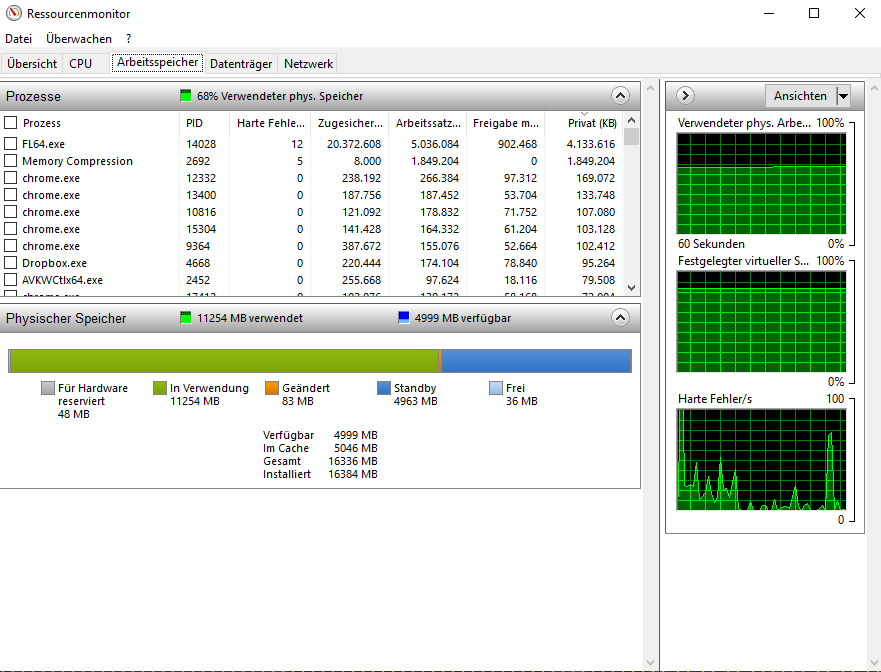Image resolution: width=881 pixels, height=672 pixels.
Task: Sort by Zugesichert column header
Action: coord(349,123)
